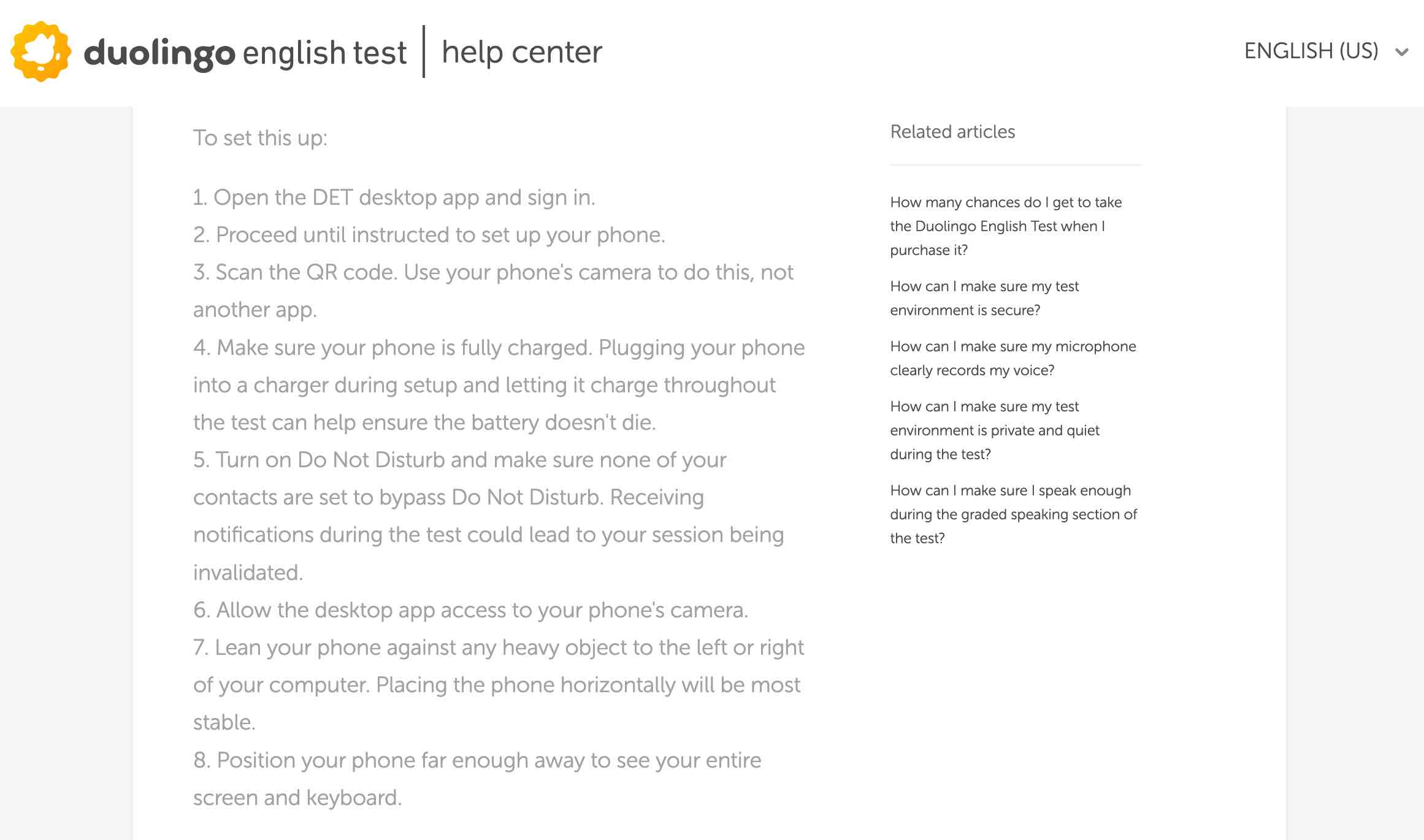Click the Related articles section header
Viewport: 1424px width, 840px height.
(952, 131)
